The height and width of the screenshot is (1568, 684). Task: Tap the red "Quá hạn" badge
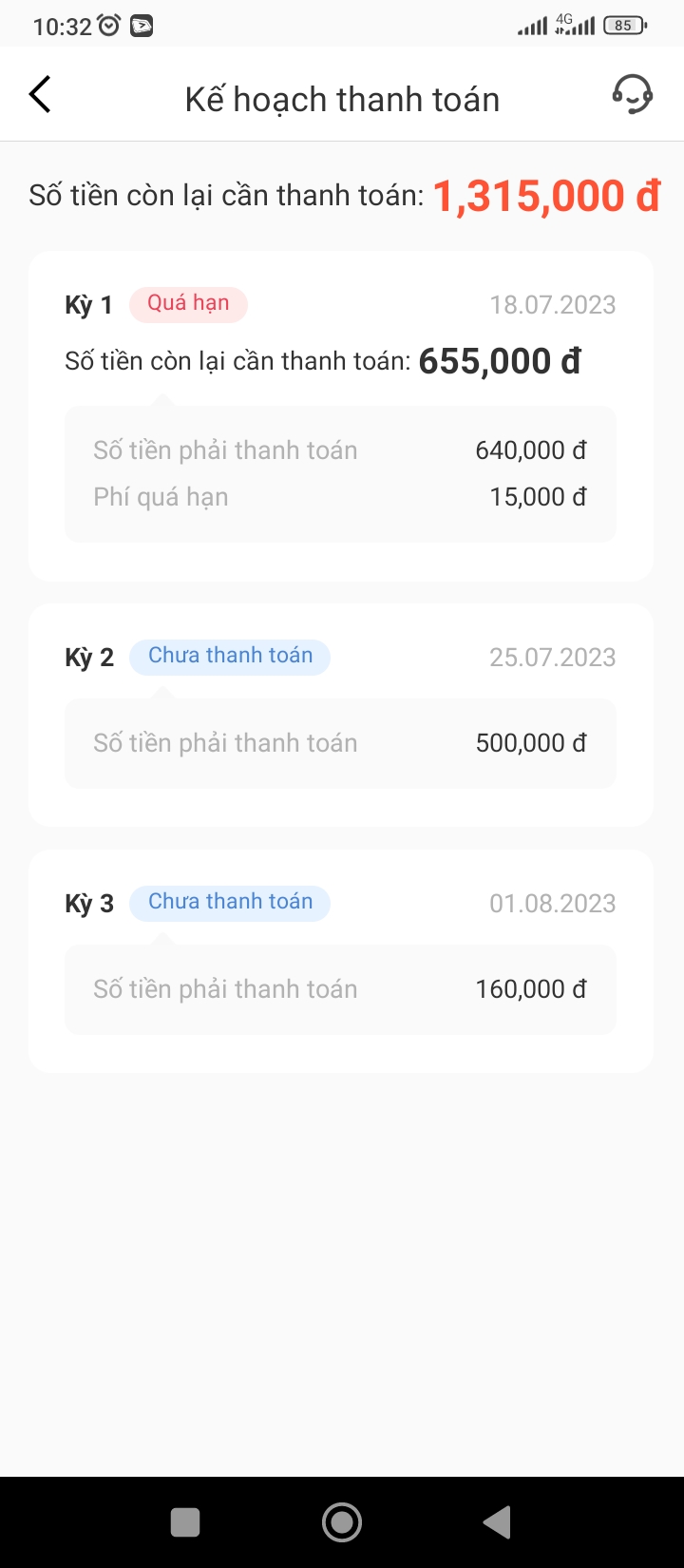(x=188, y=304)
